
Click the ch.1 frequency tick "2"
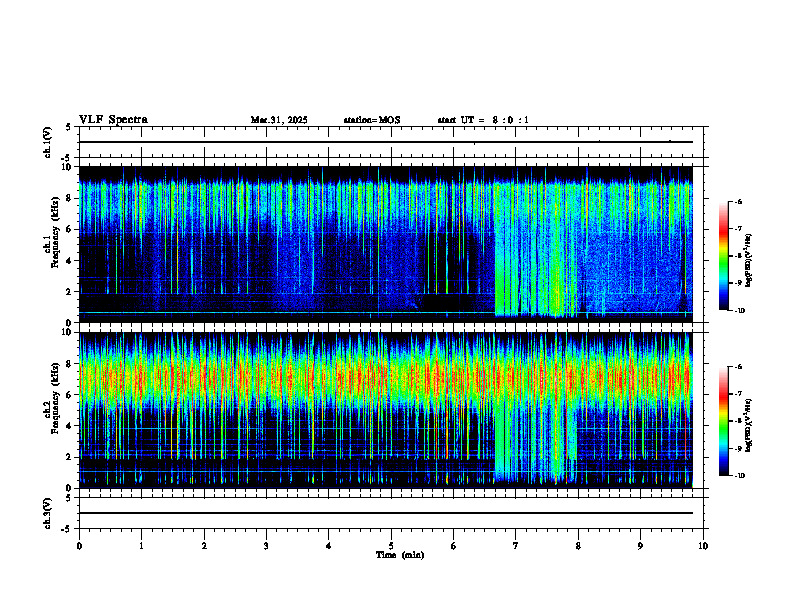pyautogui.click(x=69, y=292)
